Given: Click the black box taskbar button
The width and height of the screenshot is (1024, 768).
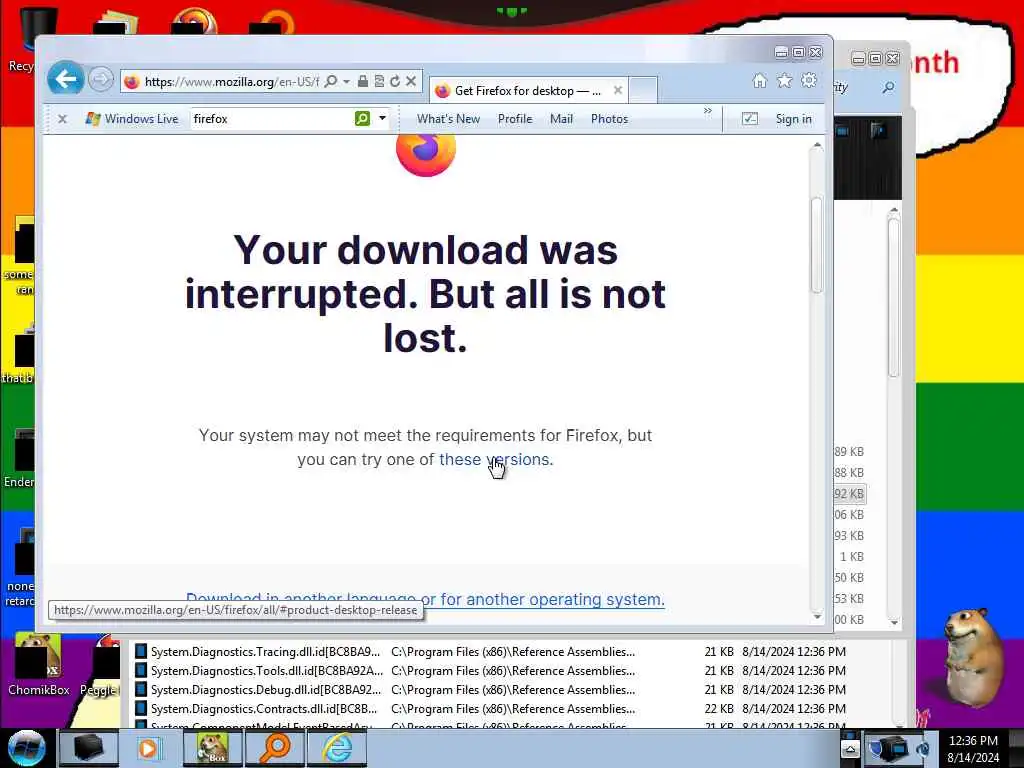Looking at the screenshot, I should [89, 748].
